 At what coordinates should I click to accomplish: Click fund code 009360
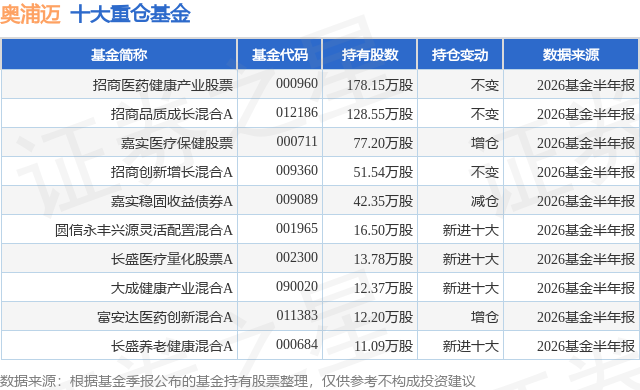coord(297,171)
